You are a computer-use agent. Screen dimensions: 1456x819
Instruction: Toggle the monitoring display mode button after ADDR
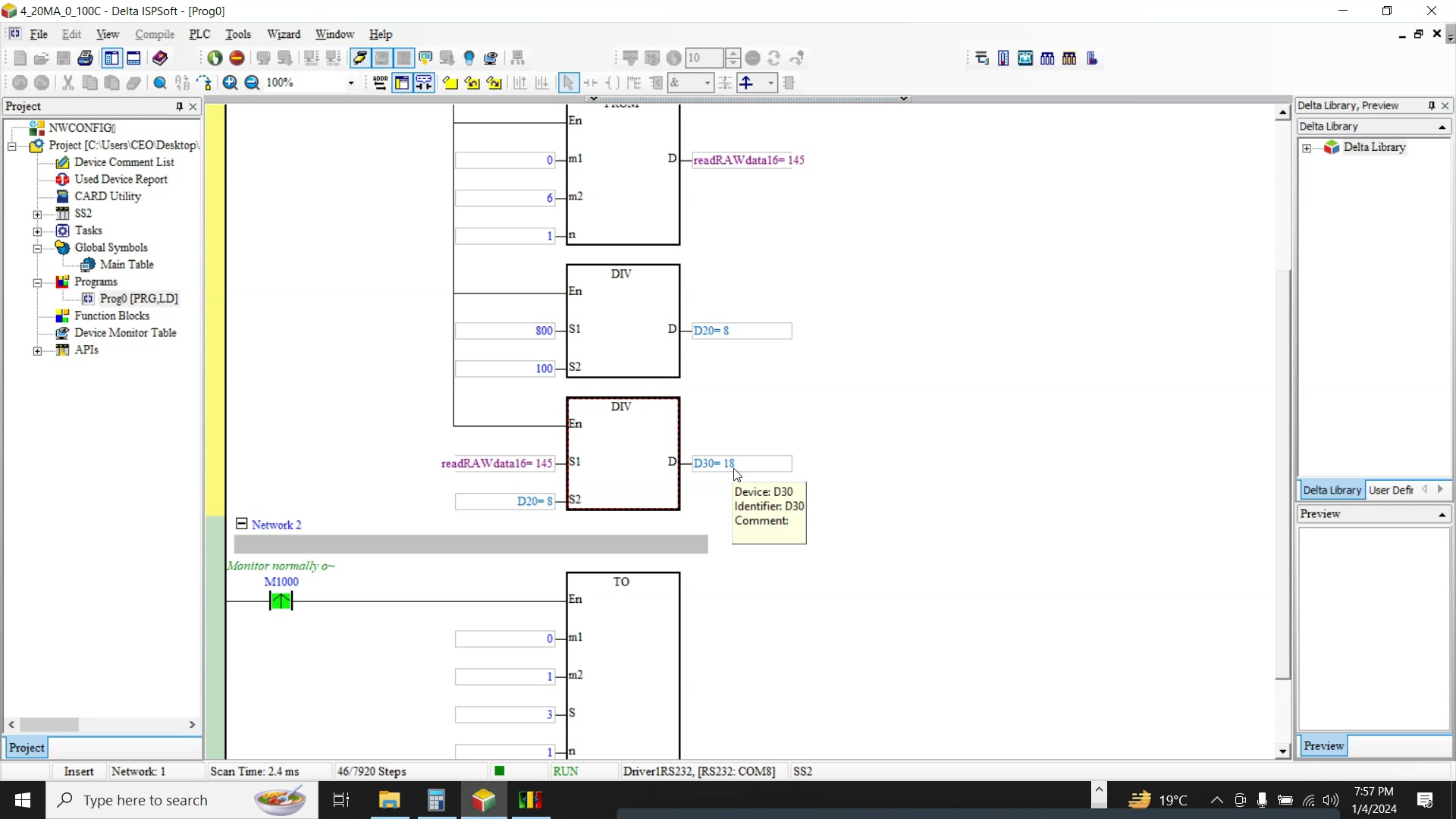click(402, 83)
